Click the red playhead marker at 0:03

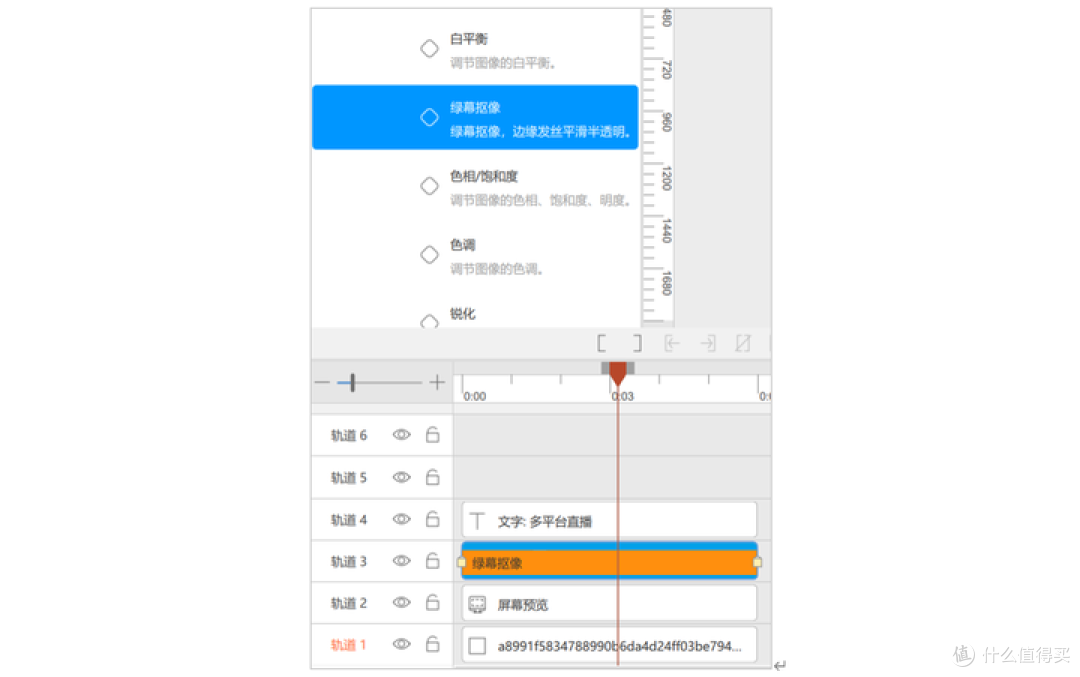click(618, 374)
